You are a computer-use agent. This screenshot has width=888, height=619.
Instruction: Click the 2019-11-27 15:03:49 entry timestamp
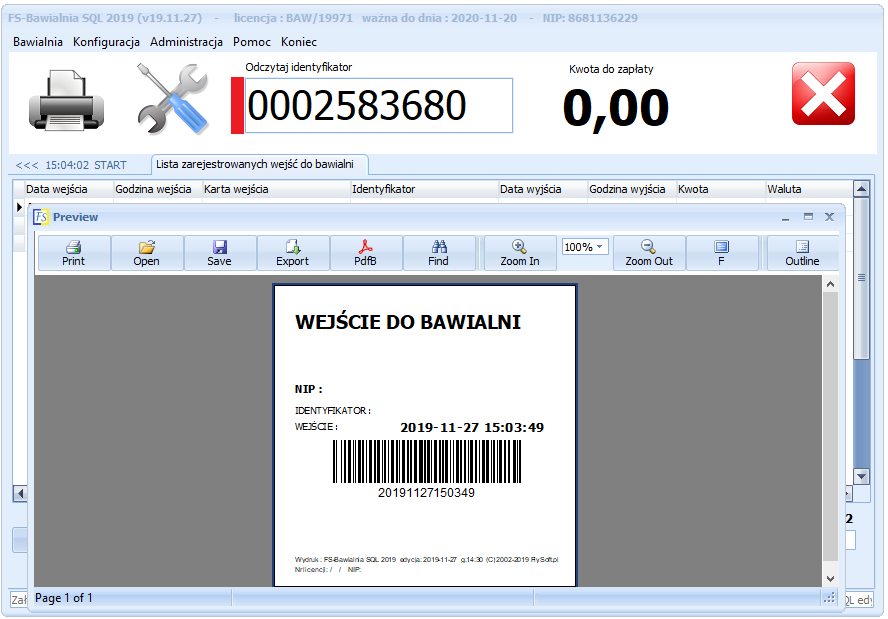coord(472,428)
